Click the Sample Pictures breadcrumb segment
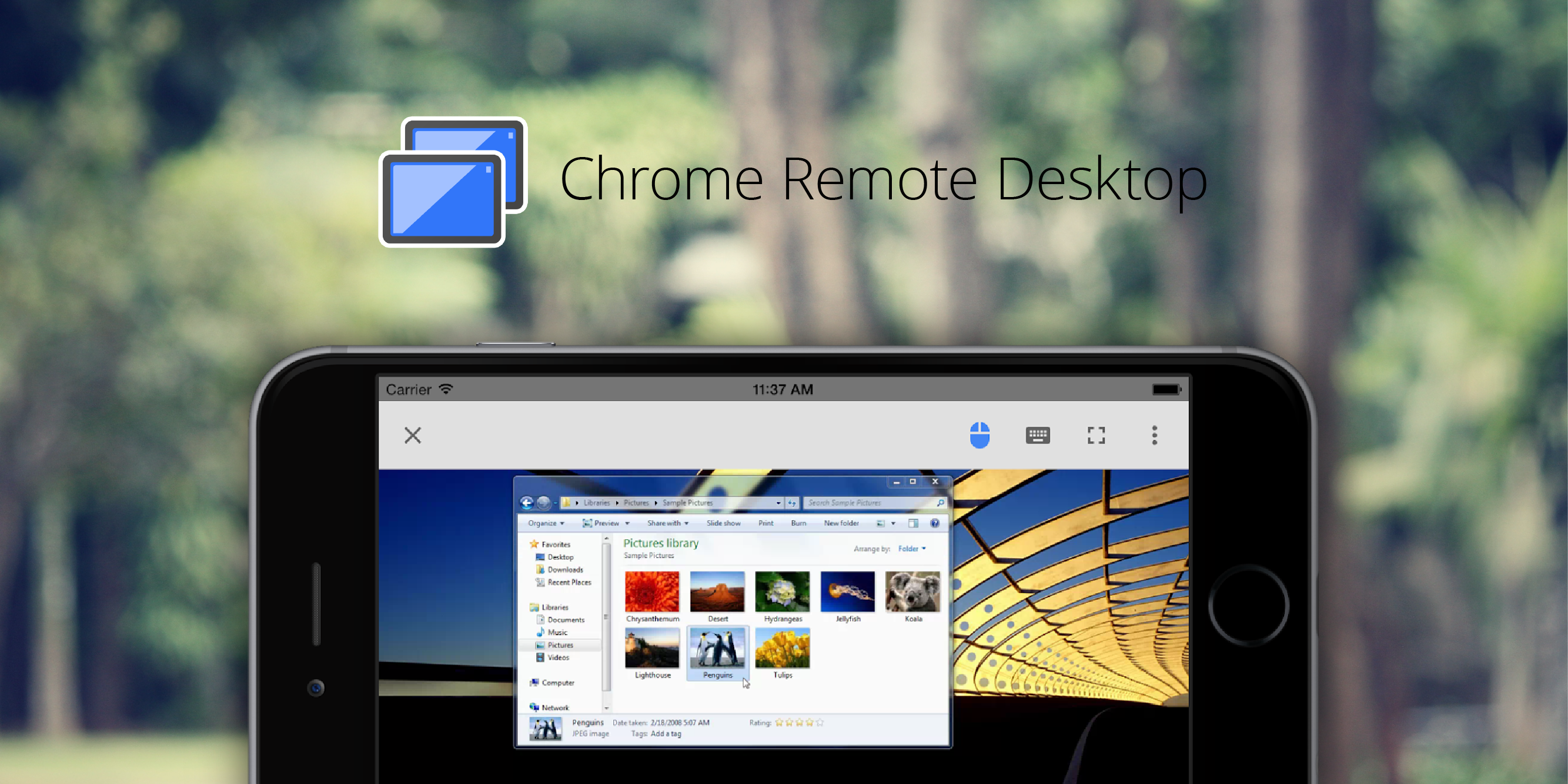This screenshot has height=784, width=1568. (688, 503)
